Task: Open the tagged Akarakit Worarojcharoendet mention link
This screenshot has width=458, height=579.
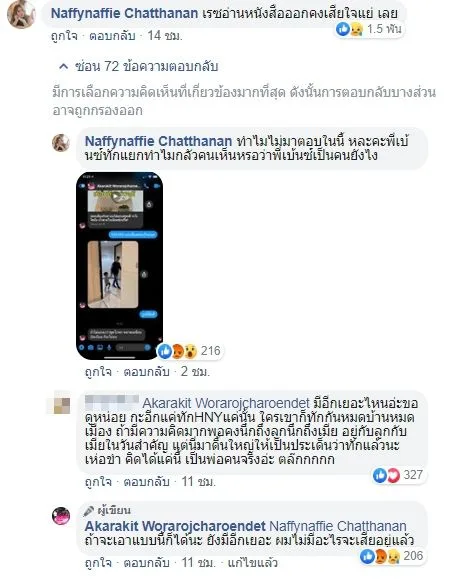Action: coord(226,402)
